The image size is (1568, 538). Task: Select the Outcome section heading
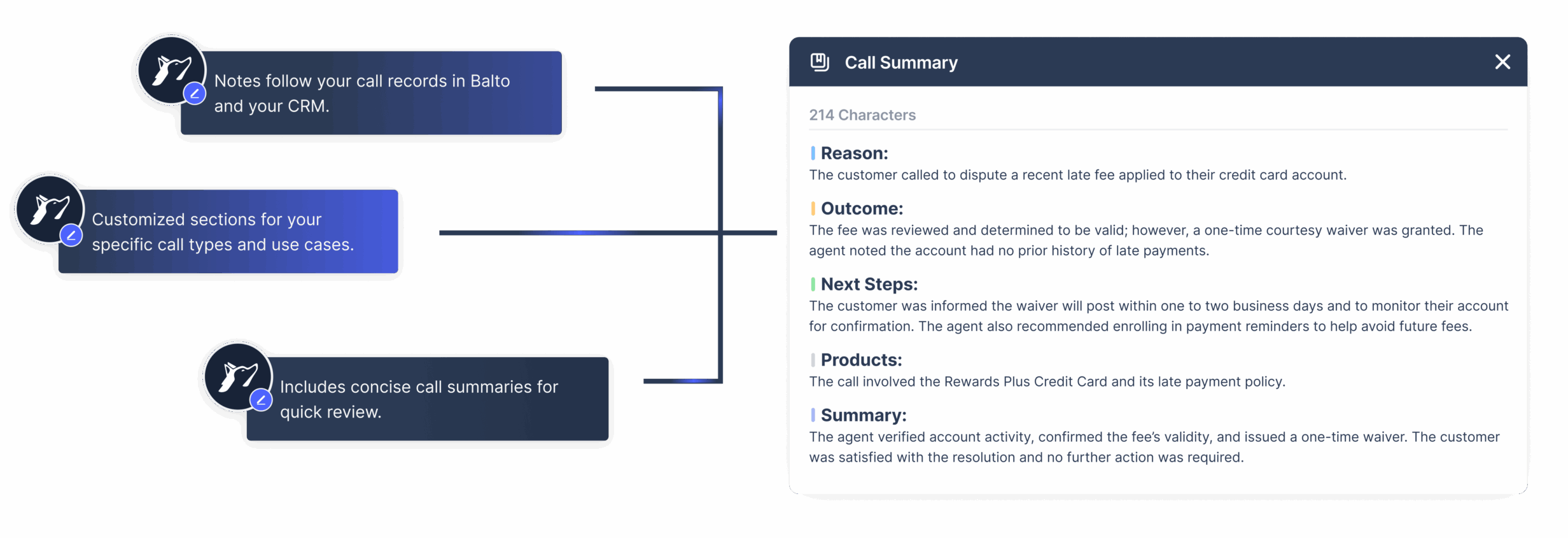coord(862,209)
